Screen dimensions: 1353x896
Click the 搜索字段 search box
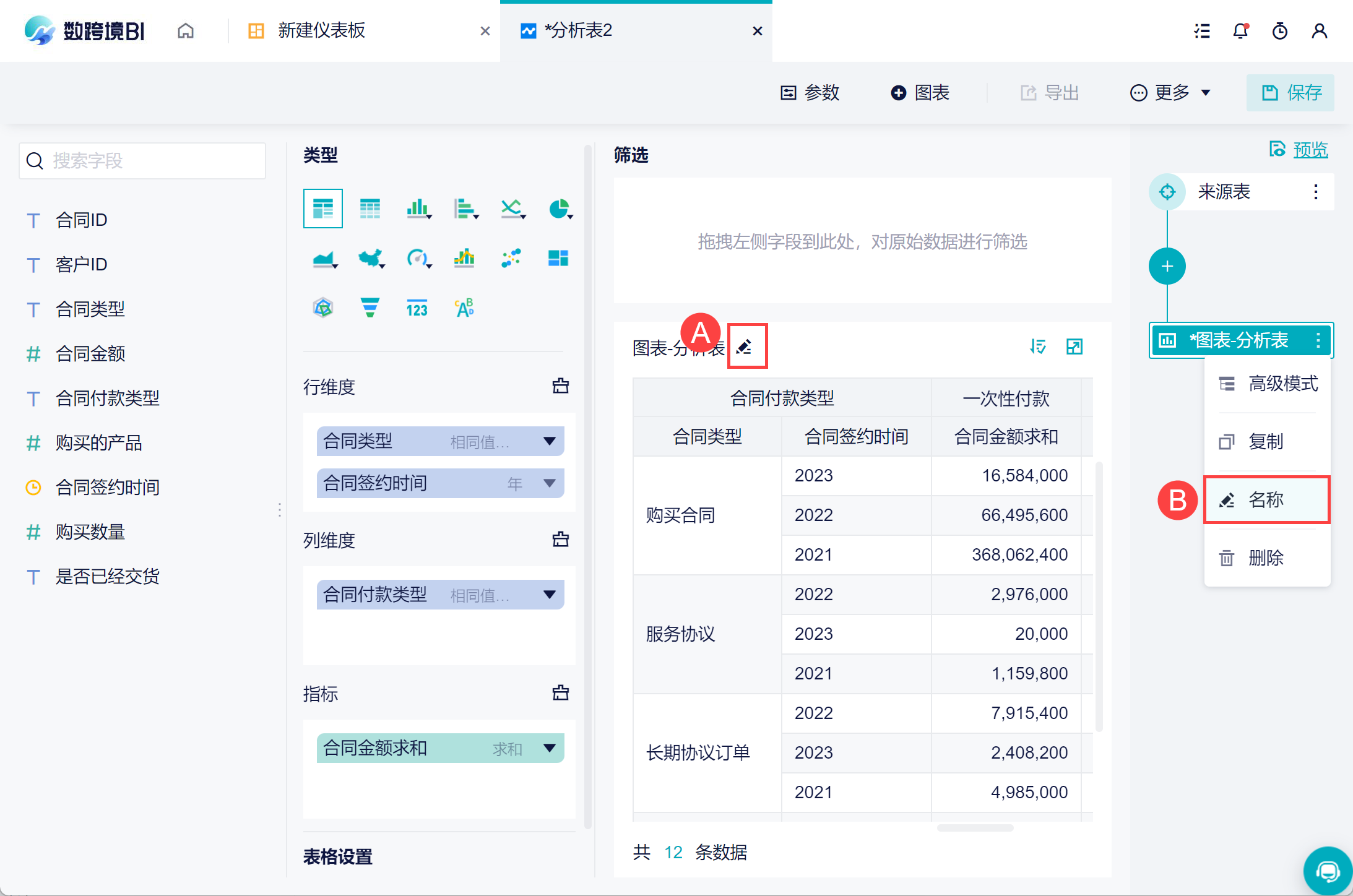click(x=142, y=161)
